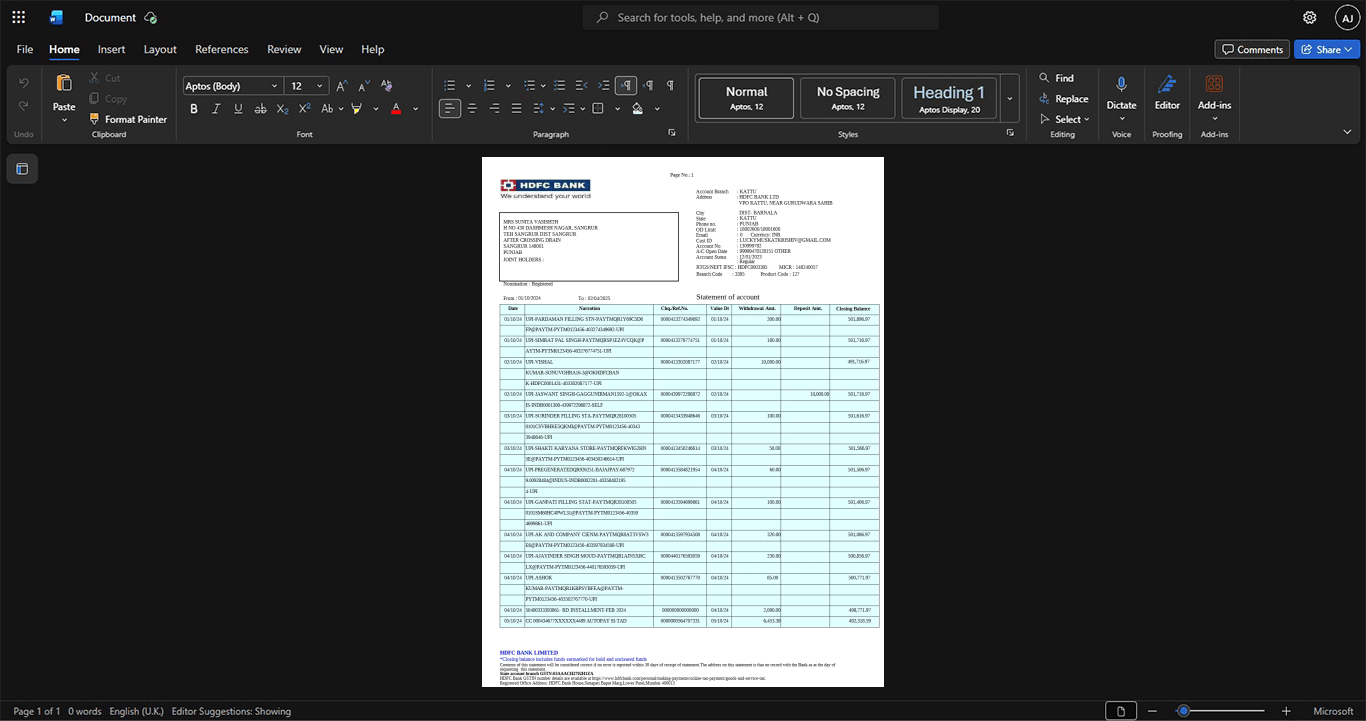The image size is (1366, 721).
Task: Open Styles dialog launcher icon
Action: [1010, 133]
